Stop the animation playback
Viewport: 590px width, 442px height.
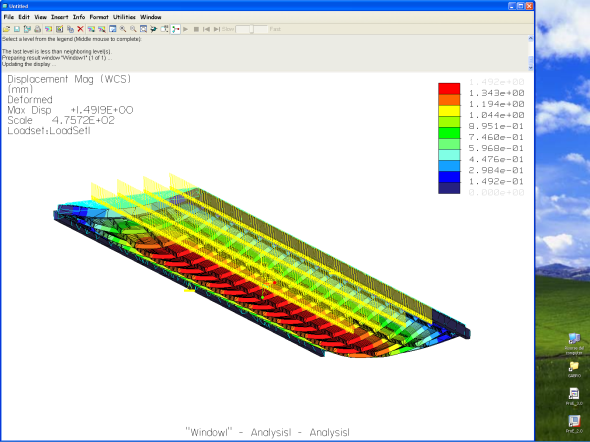[196, 29]
